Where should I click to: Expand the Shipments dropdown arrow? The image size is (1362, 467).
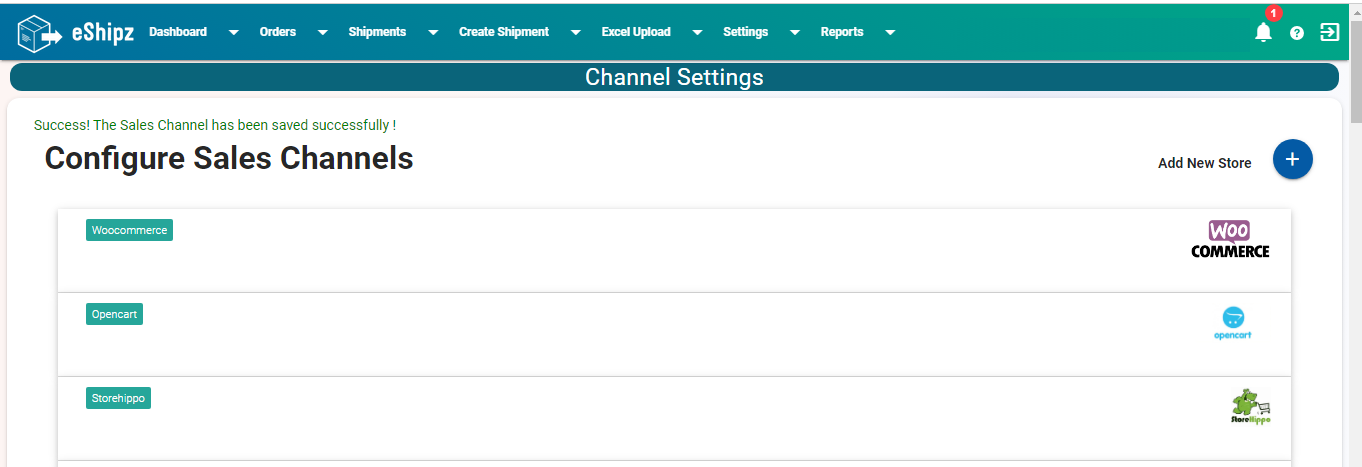[x=433, y=33]
